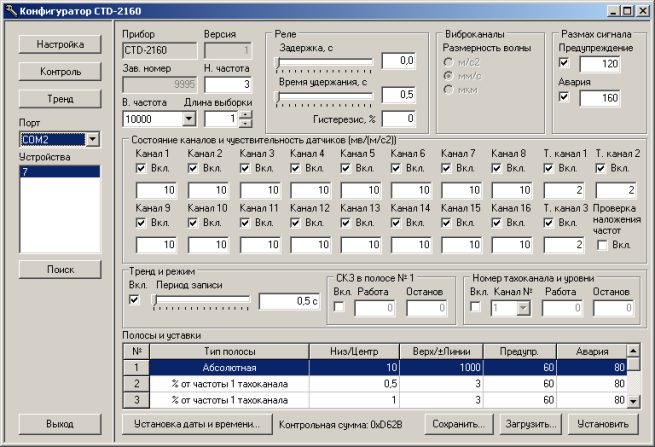The height and width of the screenshot is (447, 655).
Task: Click the Сохранить... button
Action: (459, 423)
